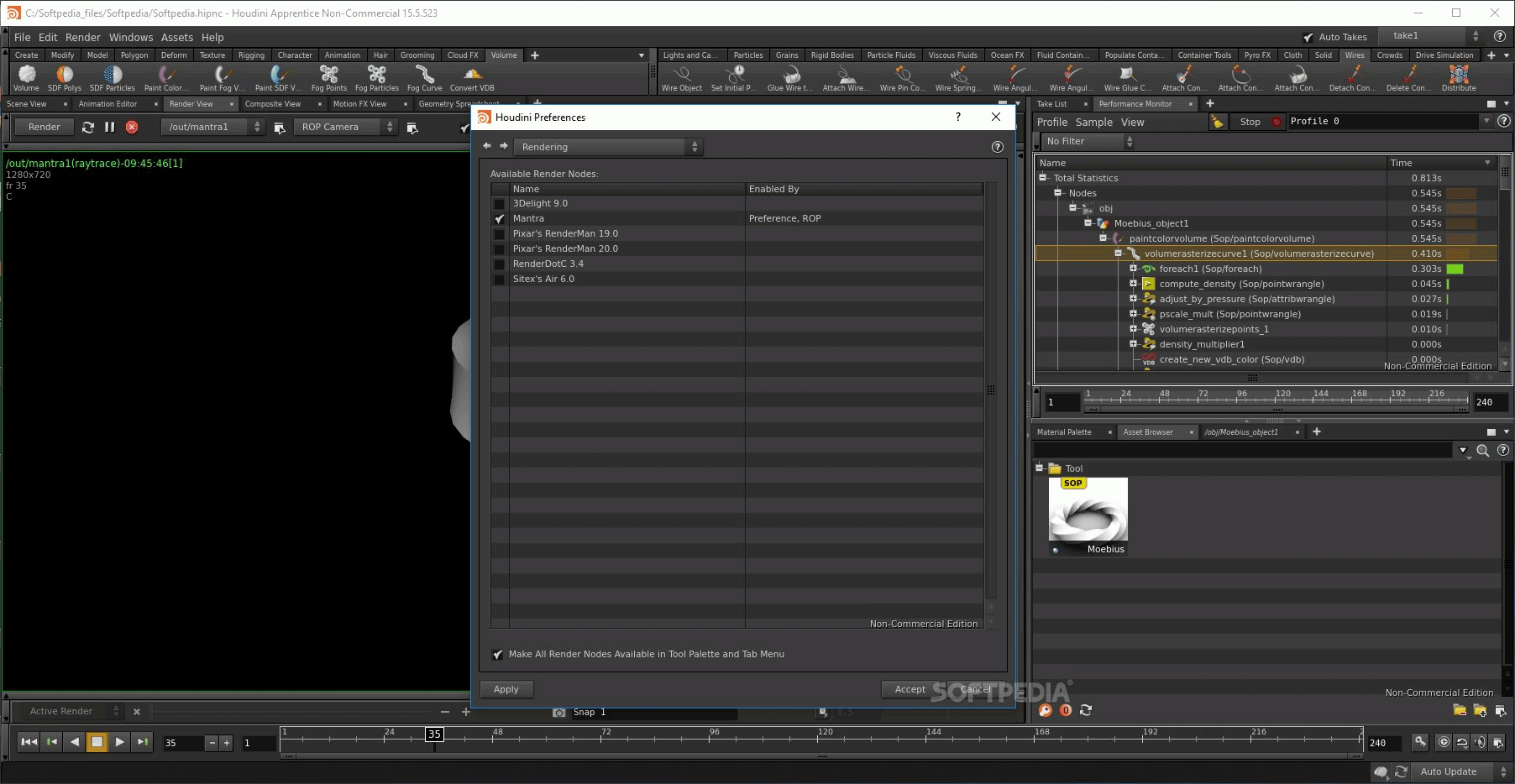The height and width of the screenshot is (784, 1515).
Task: Stop playback with orange square button
Action: pyautogui.click(x=97, y=742)
